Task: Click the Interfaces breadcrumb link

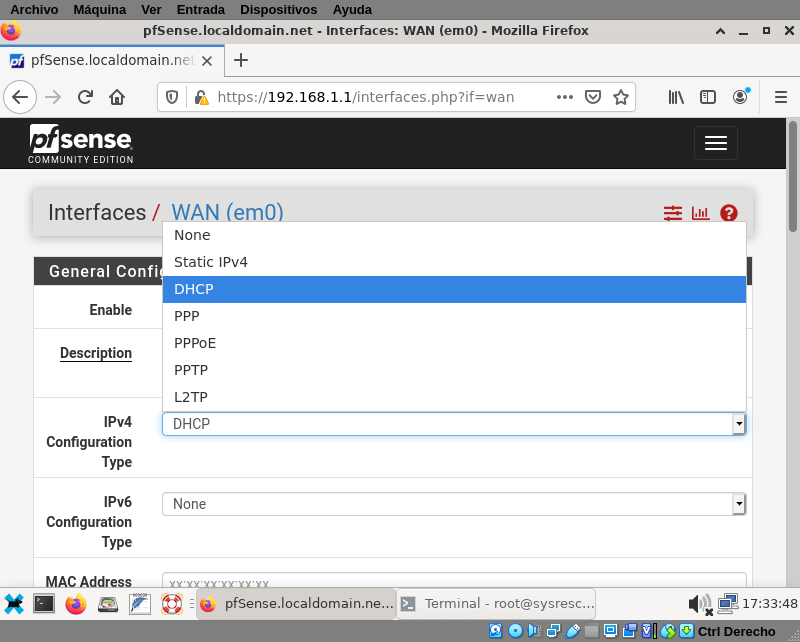Action: point(97,213)
